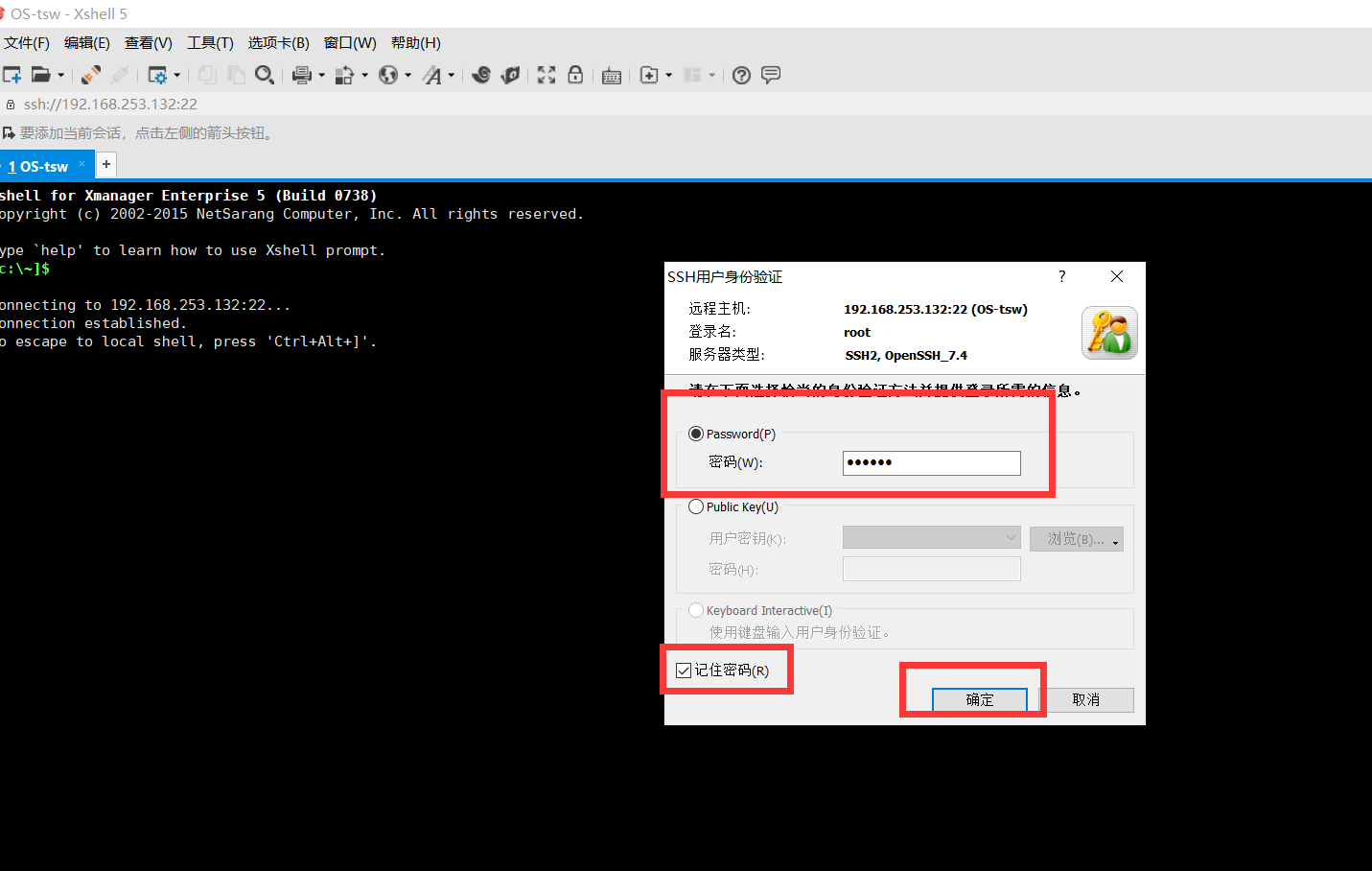
Task: Expand the properties gear dropdown arrow
Action: [x=177, y=75]
